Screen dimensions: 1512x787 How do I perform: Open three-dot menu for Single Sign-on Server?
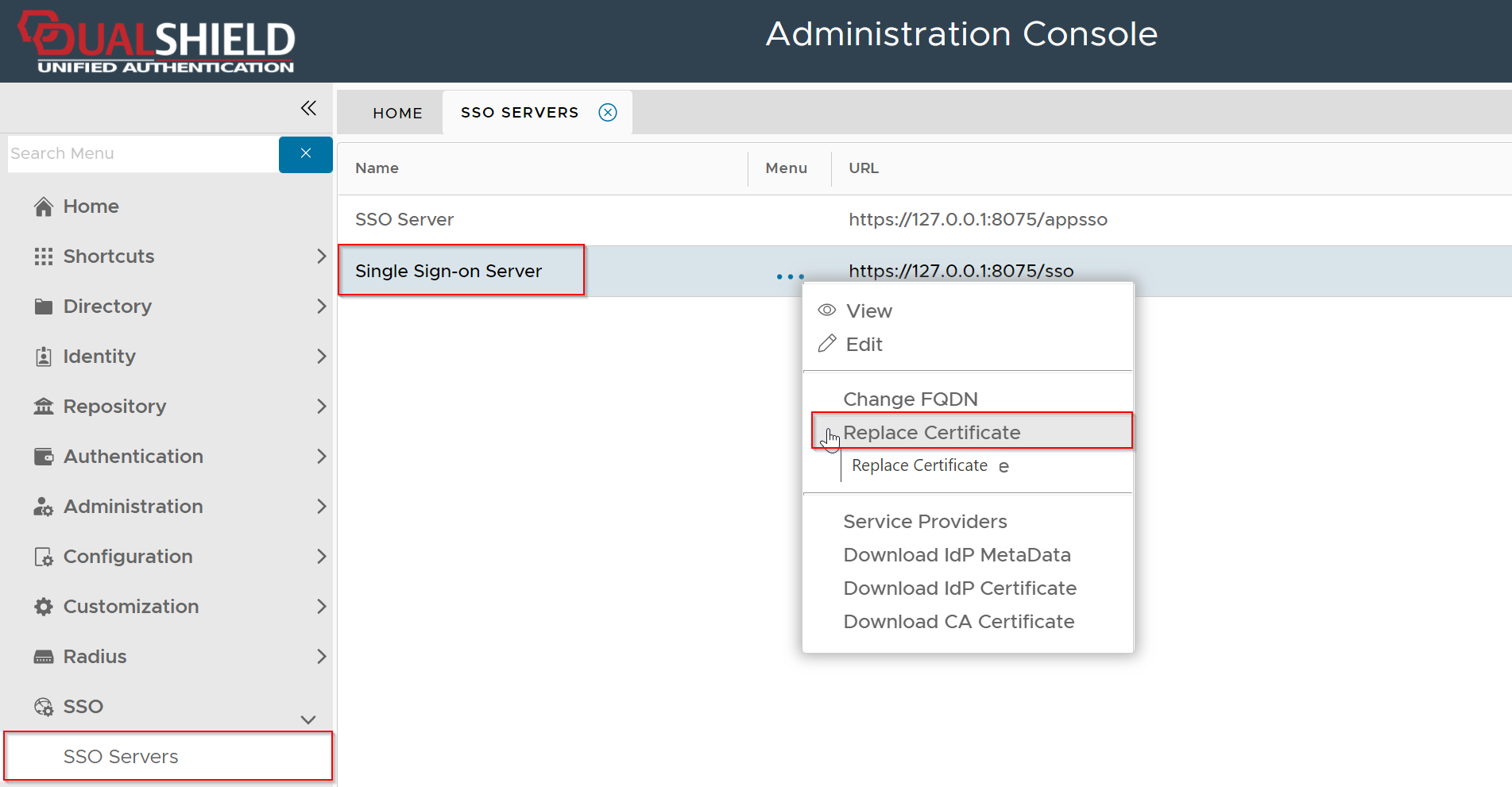tap(790, 276)
